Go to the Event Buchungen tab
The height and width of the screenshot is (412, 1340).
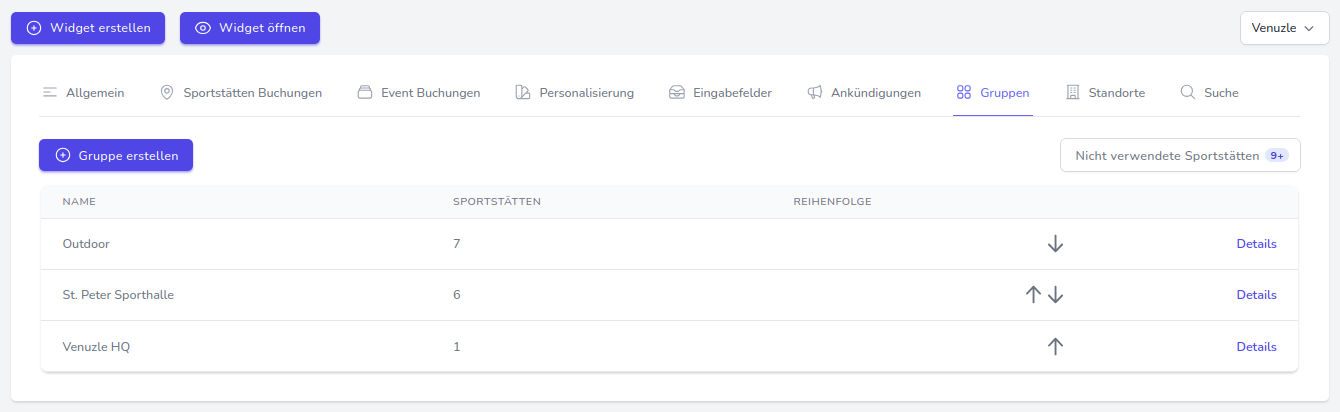coord(419,93)
